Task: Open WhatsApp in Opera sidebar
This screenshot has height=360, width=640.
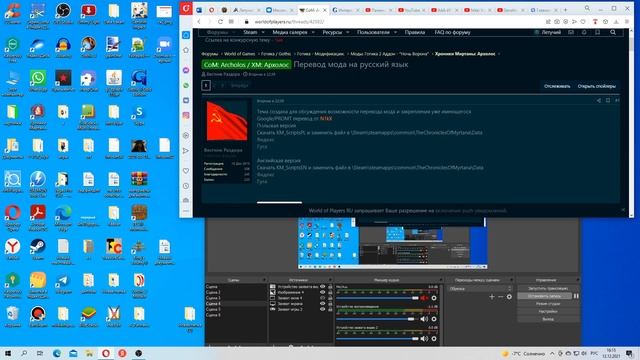Action: (186, 85)
